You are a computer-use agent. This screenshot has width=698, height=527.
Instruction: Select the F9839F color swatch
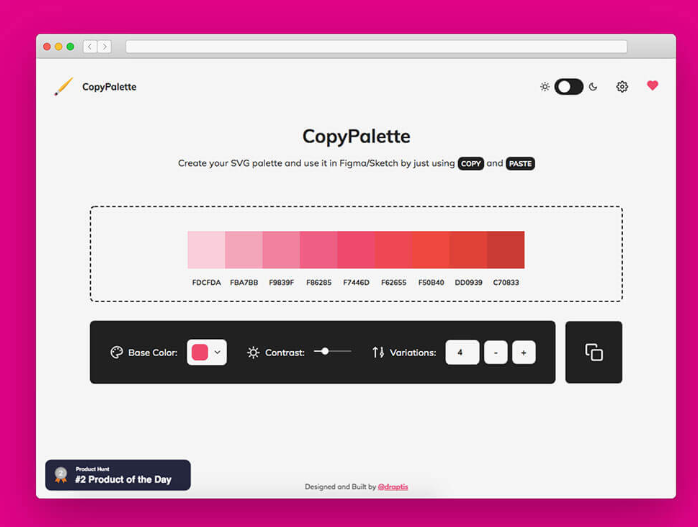click(281, 250)
